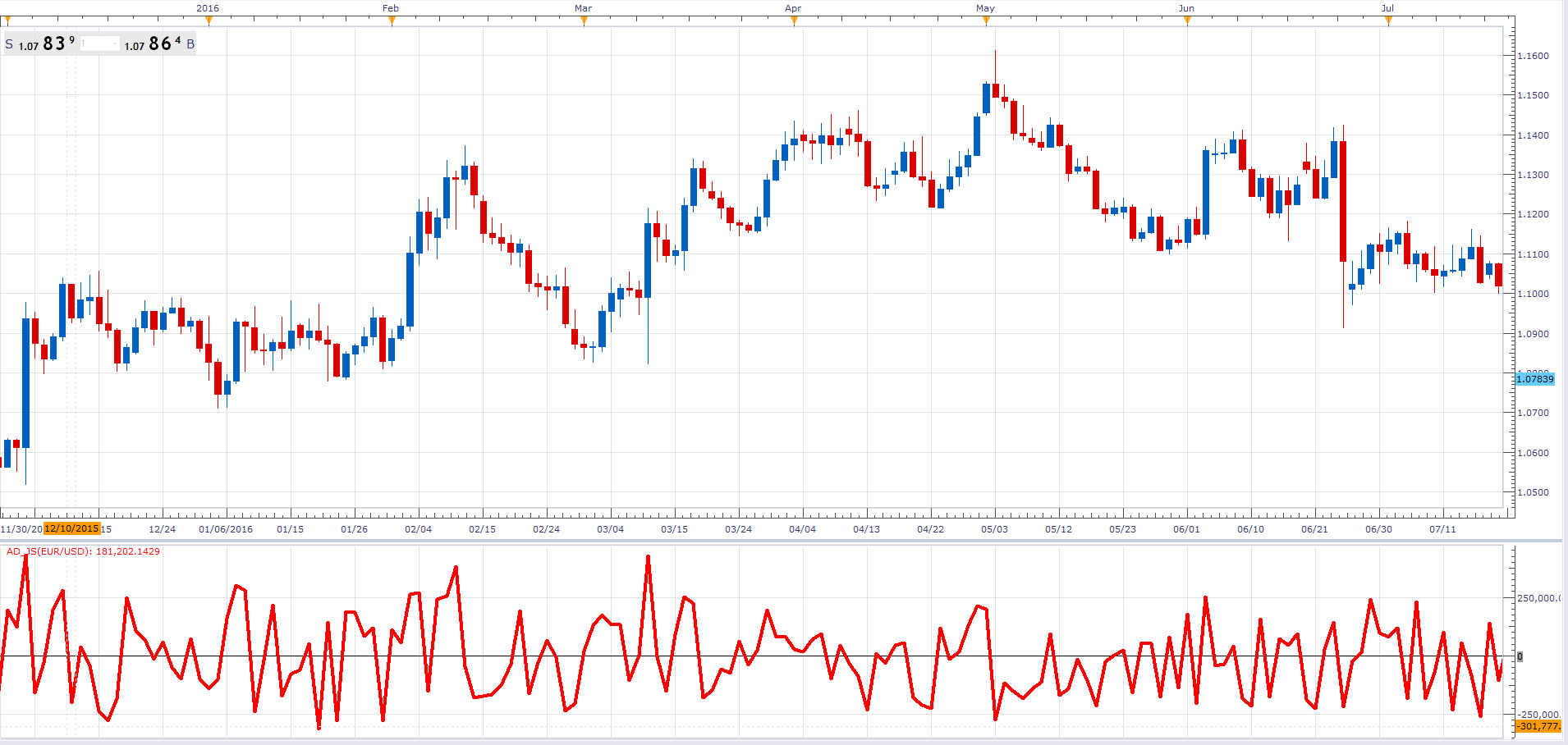This screenshot has height=745, width=1568.
Task: Click the 02/04 date axis label
Action: [418, 529]
